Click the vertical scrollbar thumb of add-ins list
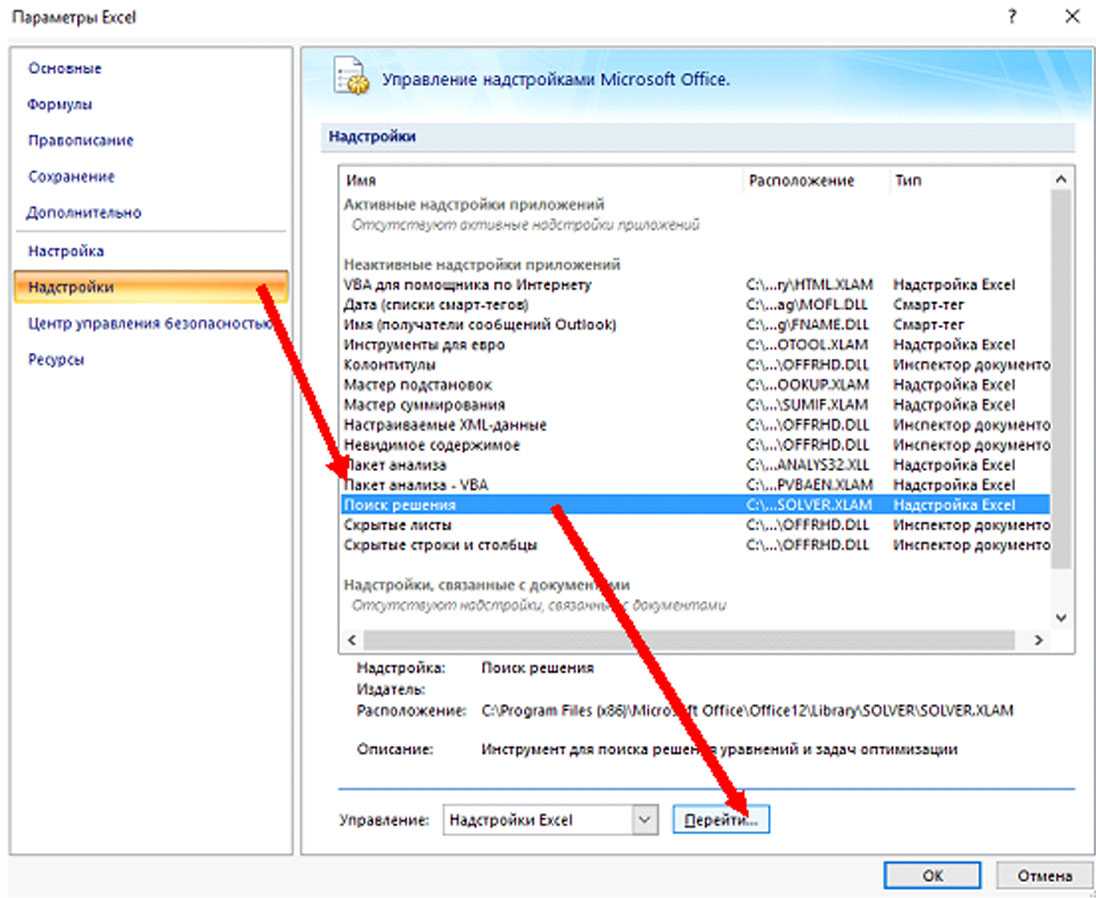This screenshot has width=1096, height=898. coord(1061,379)
